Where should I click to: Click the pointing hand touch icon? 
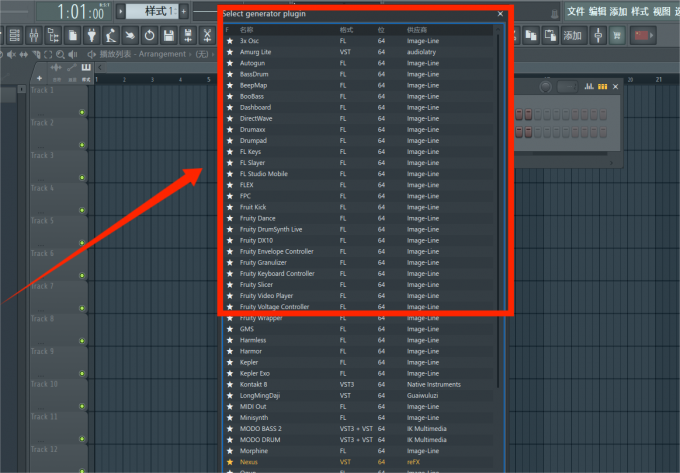(130, 36)
